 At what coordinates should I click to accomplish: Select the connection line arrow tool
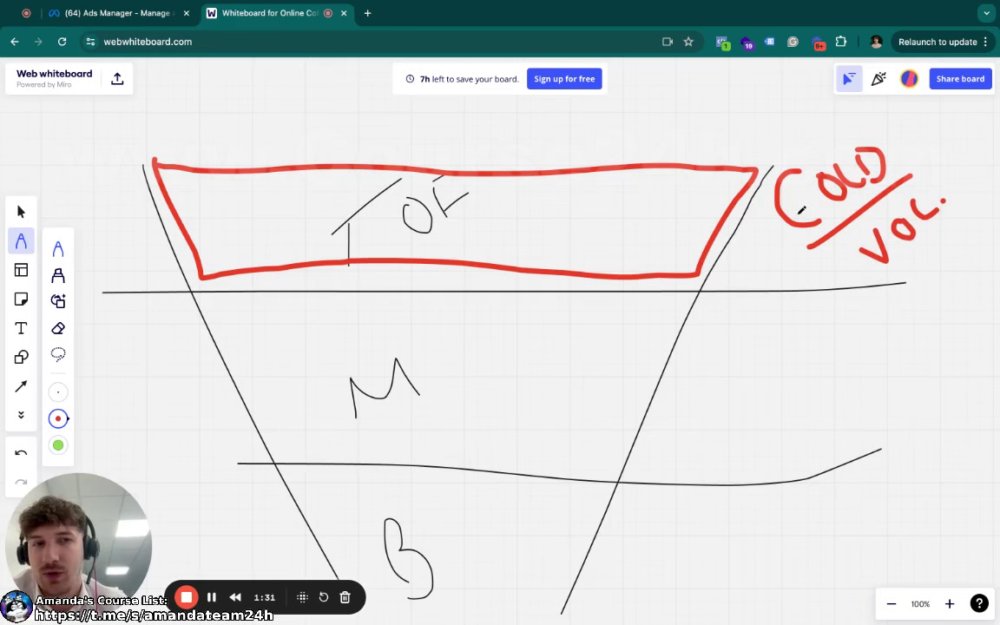point(21,386)
